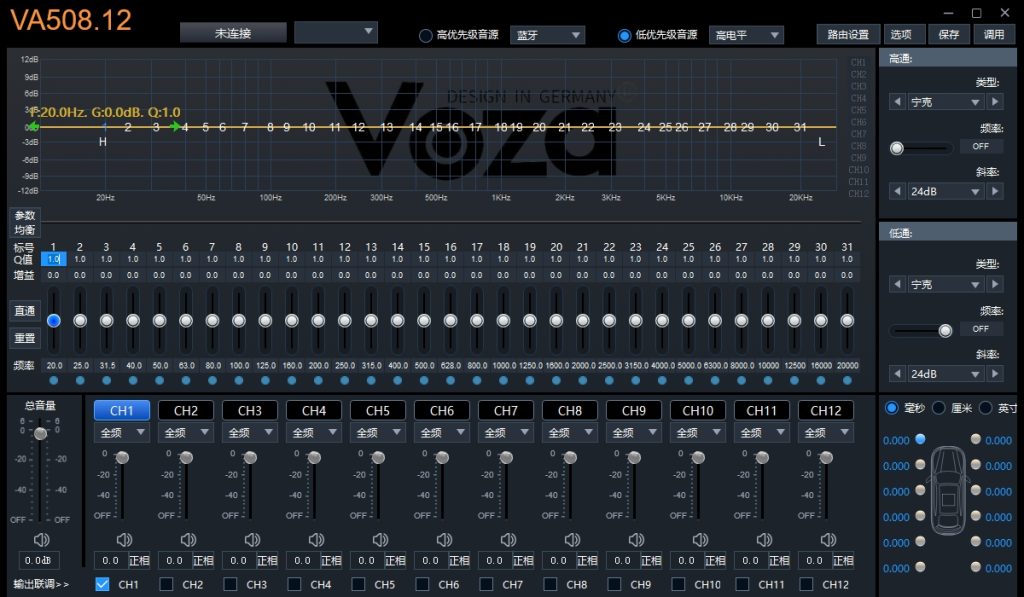Mute CH1 with its speaker icon
The image size is (1024, 597).
(124, 540)
